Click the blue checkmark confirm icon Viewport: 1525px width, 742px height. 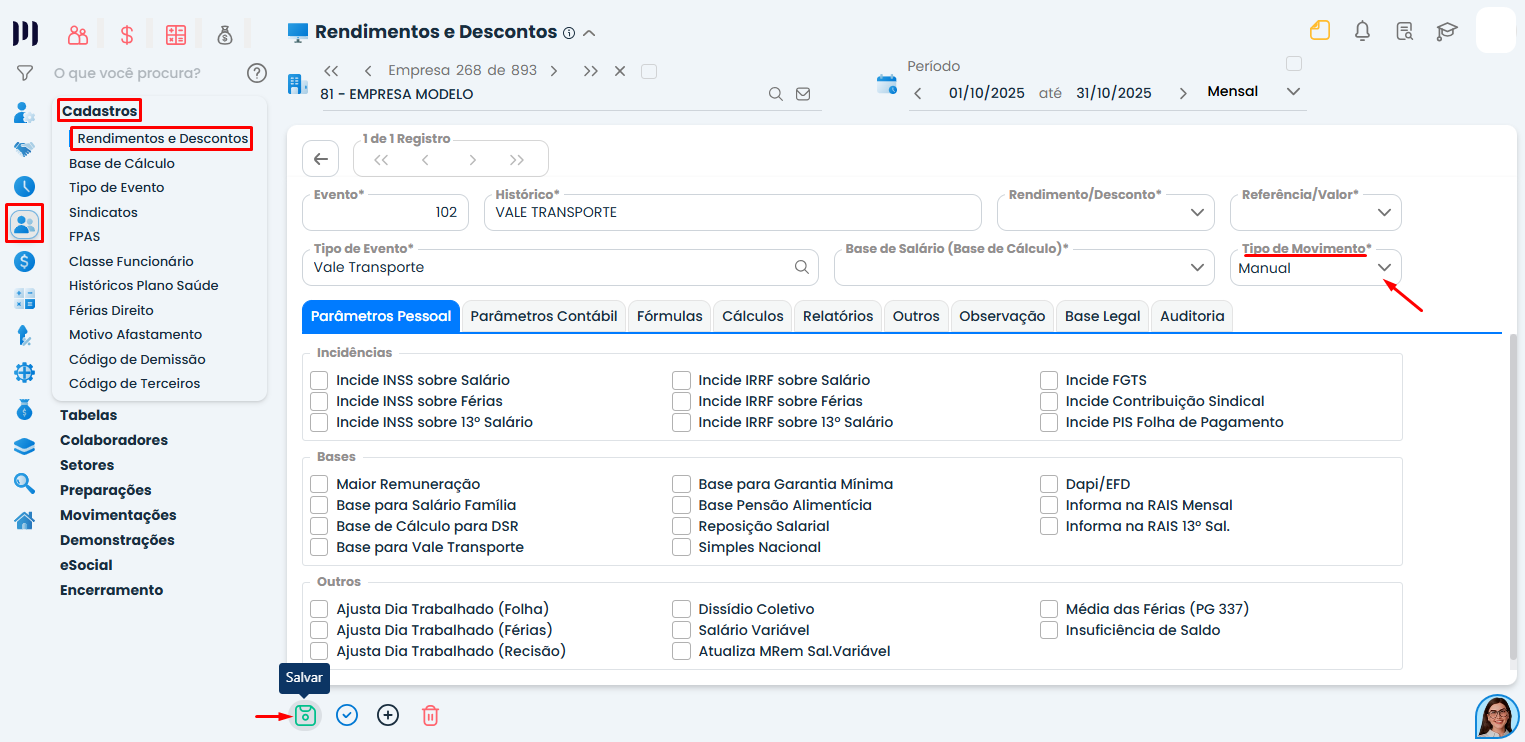[347, 715]
